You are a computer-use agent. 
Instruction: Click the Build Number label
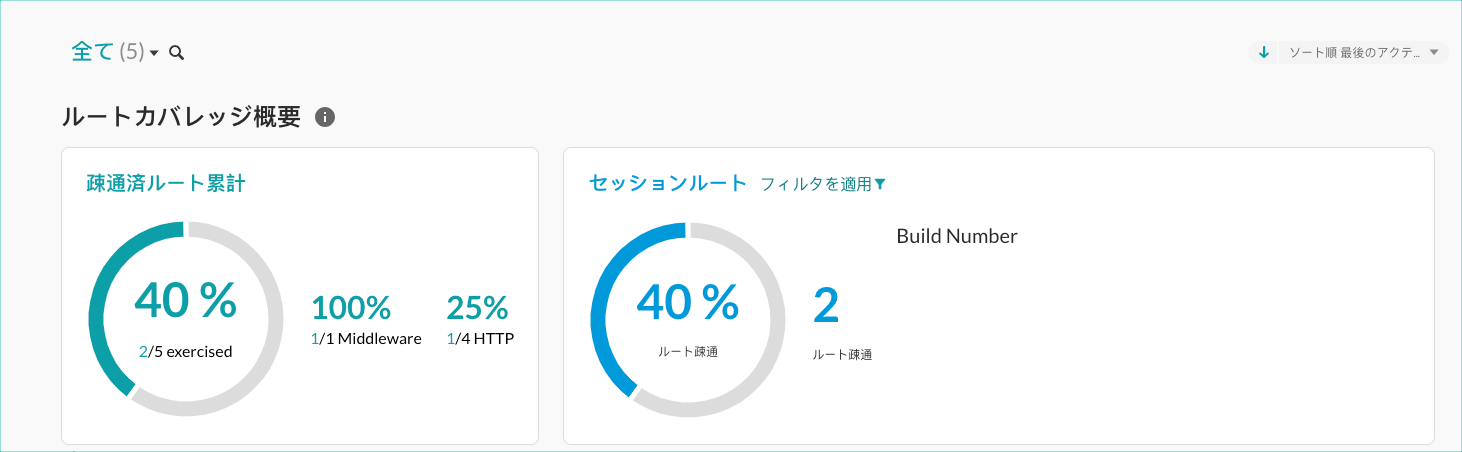[x=956, y=237]
